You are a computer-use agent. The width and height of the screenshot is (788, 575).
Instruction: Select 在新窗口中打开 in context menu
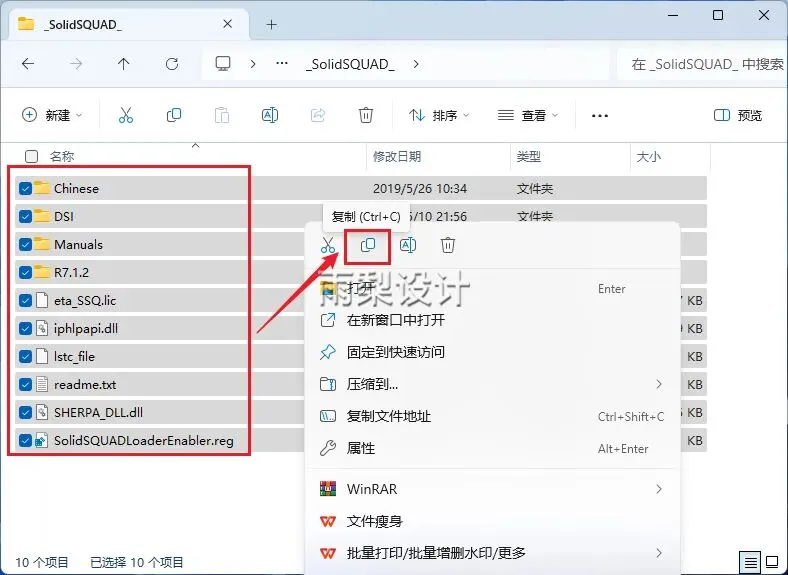[x=492, y=320]
